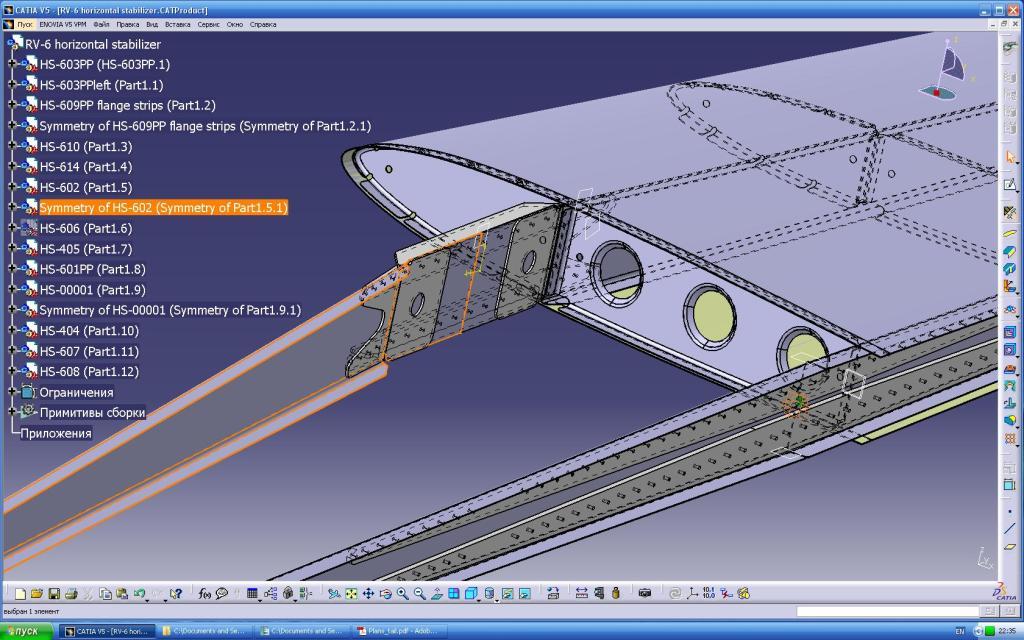
Task: Select the Pan view tool
Action: coord(368,594)
